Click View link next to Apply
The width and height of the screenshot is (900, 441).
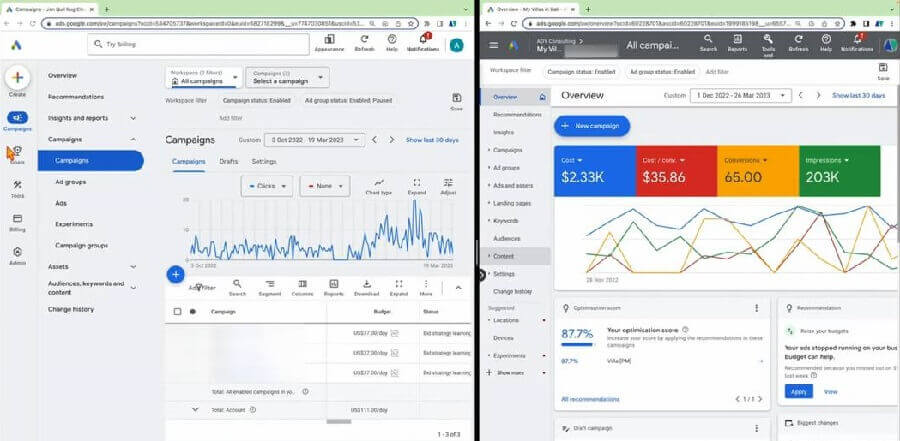[831, 392]
